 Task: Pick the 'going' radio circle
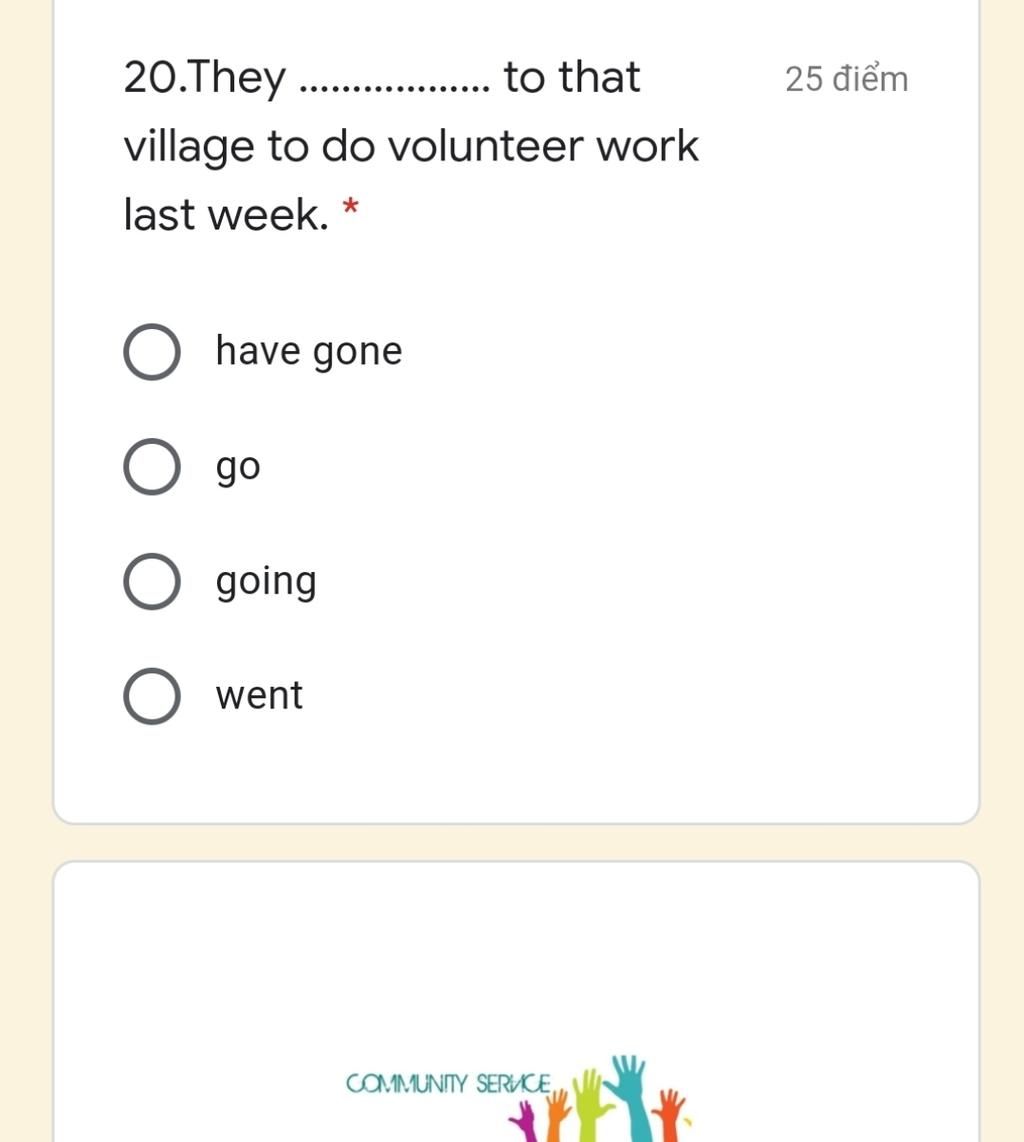tap(151, 581)
